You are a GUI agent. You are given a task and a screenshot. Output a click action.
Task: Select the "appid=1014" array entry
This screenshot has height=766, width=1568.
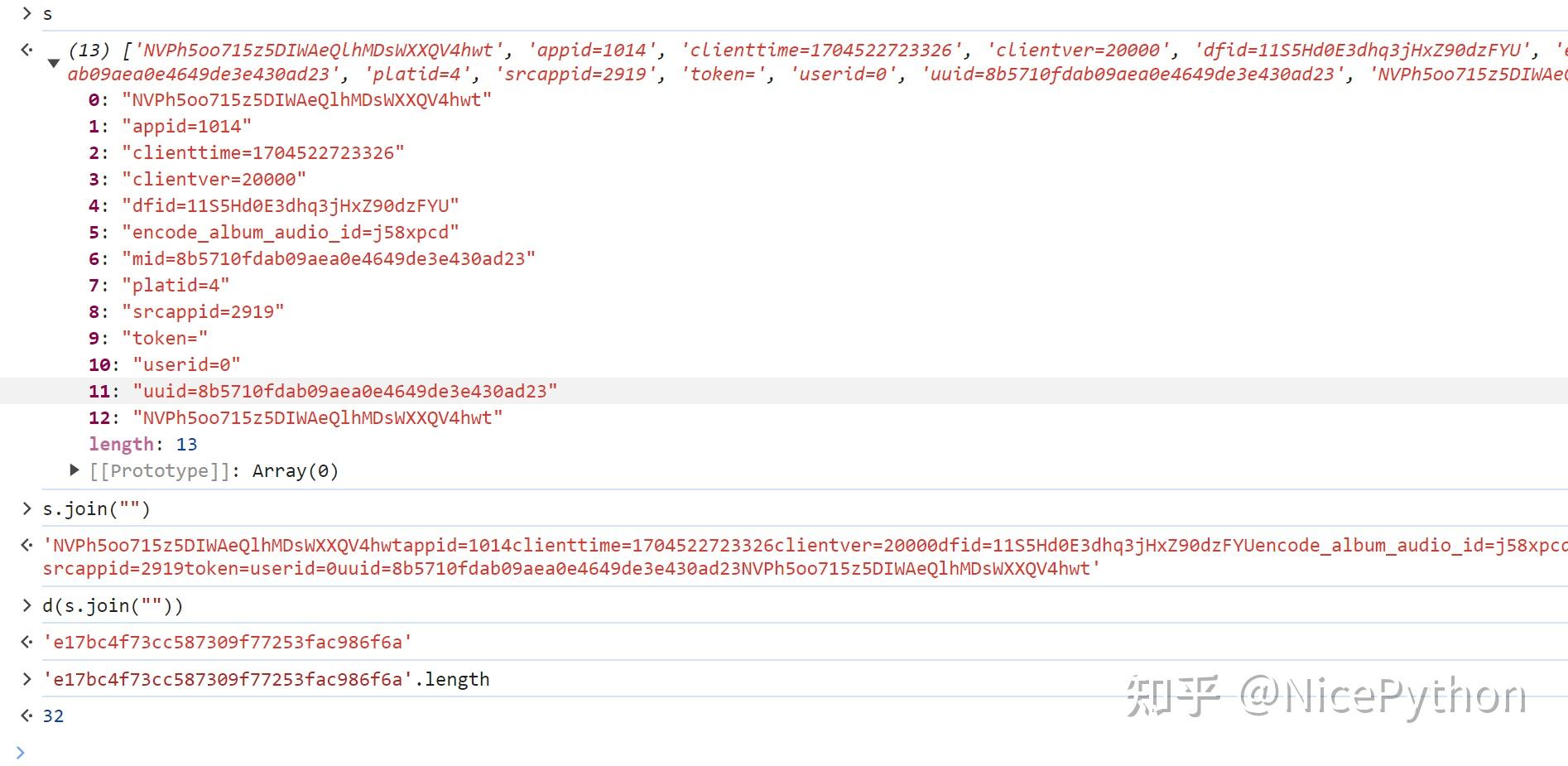tap(186, 126)
